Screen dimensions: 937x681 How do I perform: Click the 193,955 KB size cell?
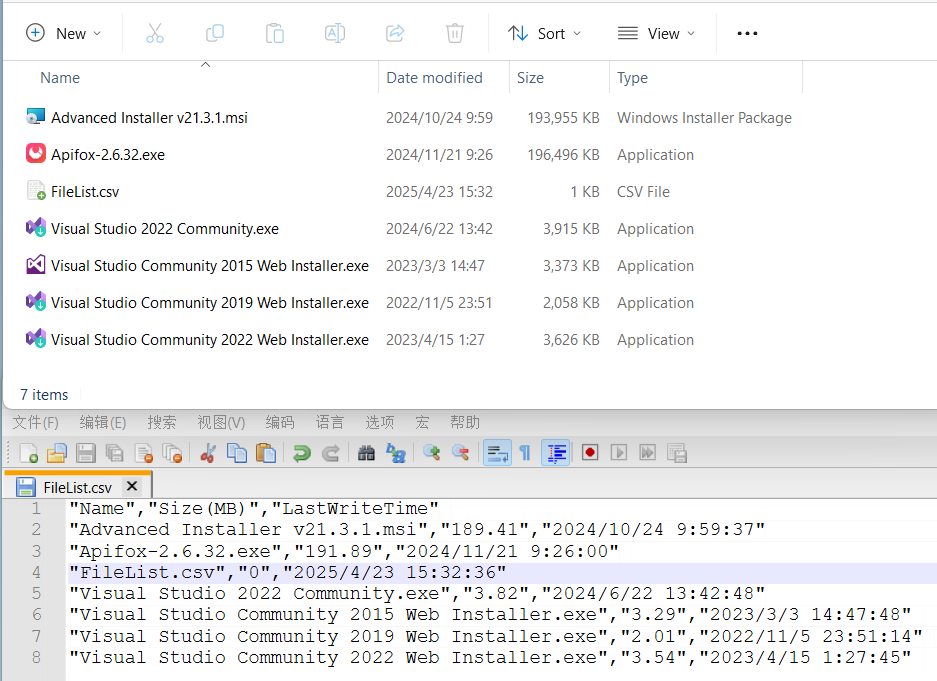tap(563, 118)
